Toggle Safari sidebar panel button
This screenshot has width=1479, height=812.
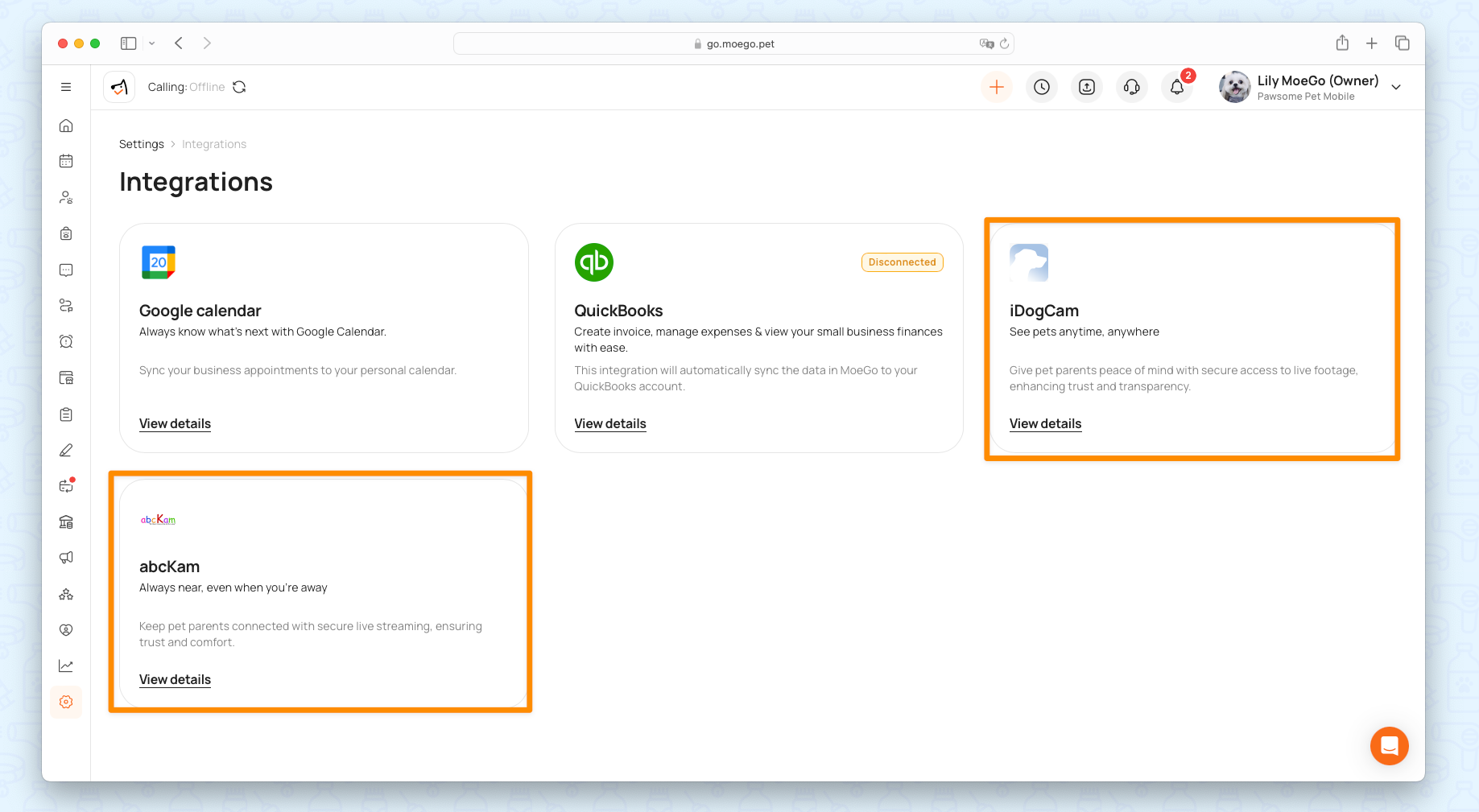pyautogui.click(x=128, y=43)
